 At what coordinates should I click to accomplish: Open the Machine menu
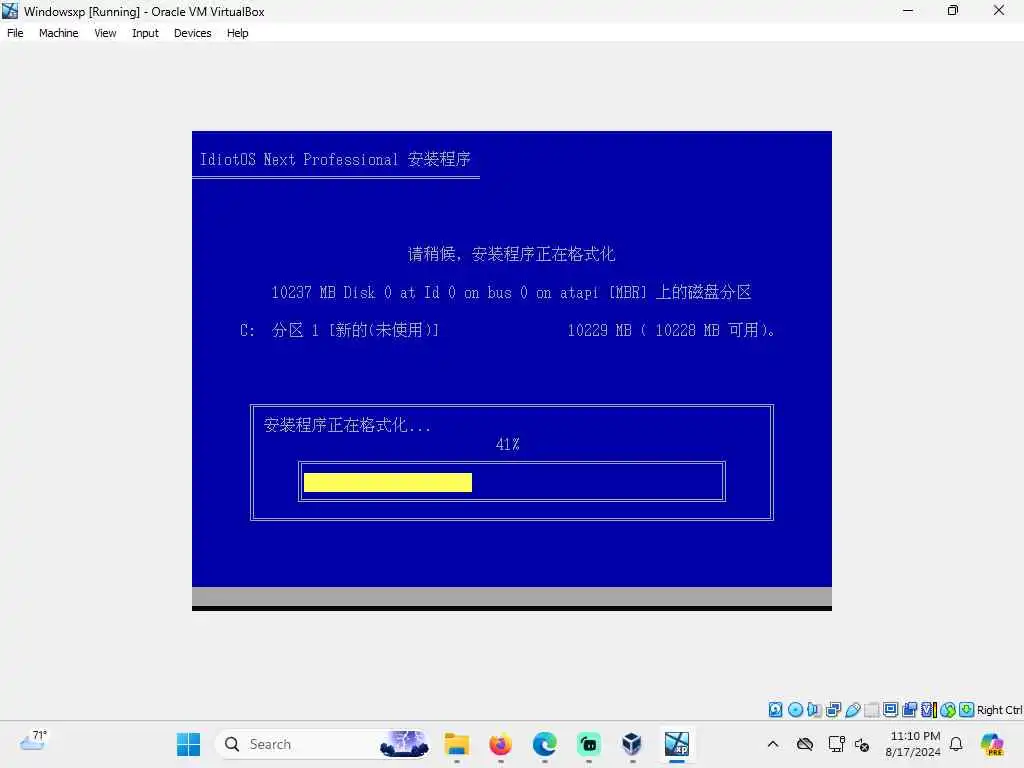point(58,33)
